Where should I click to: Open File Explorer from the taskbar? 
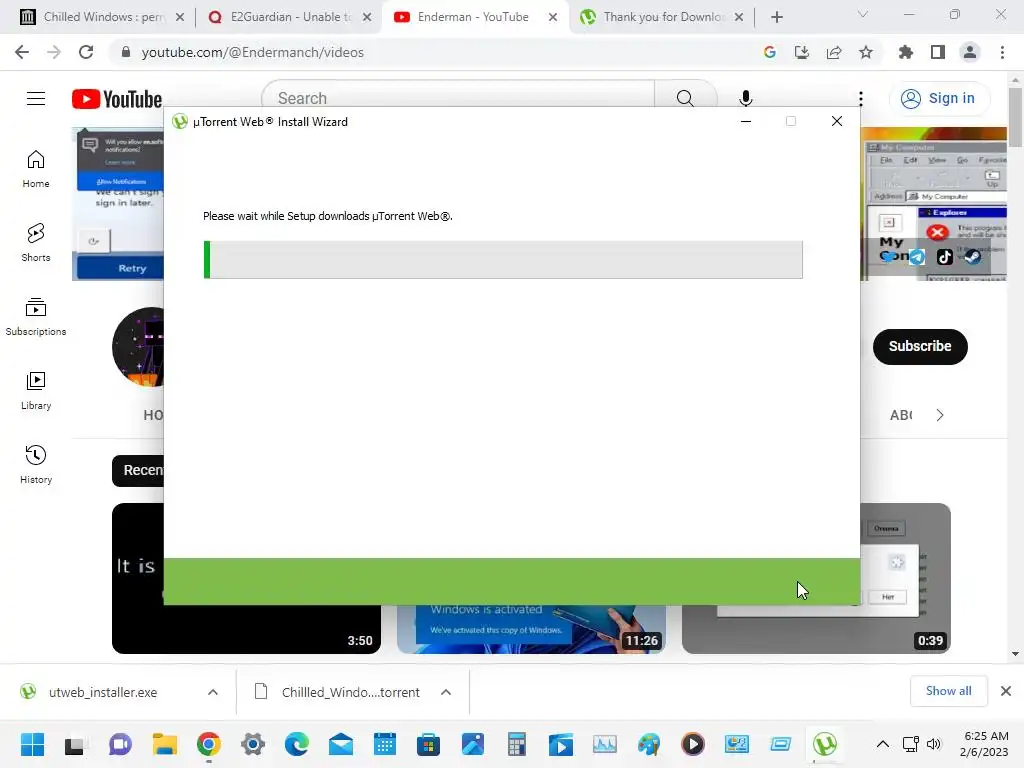point(165,744)
